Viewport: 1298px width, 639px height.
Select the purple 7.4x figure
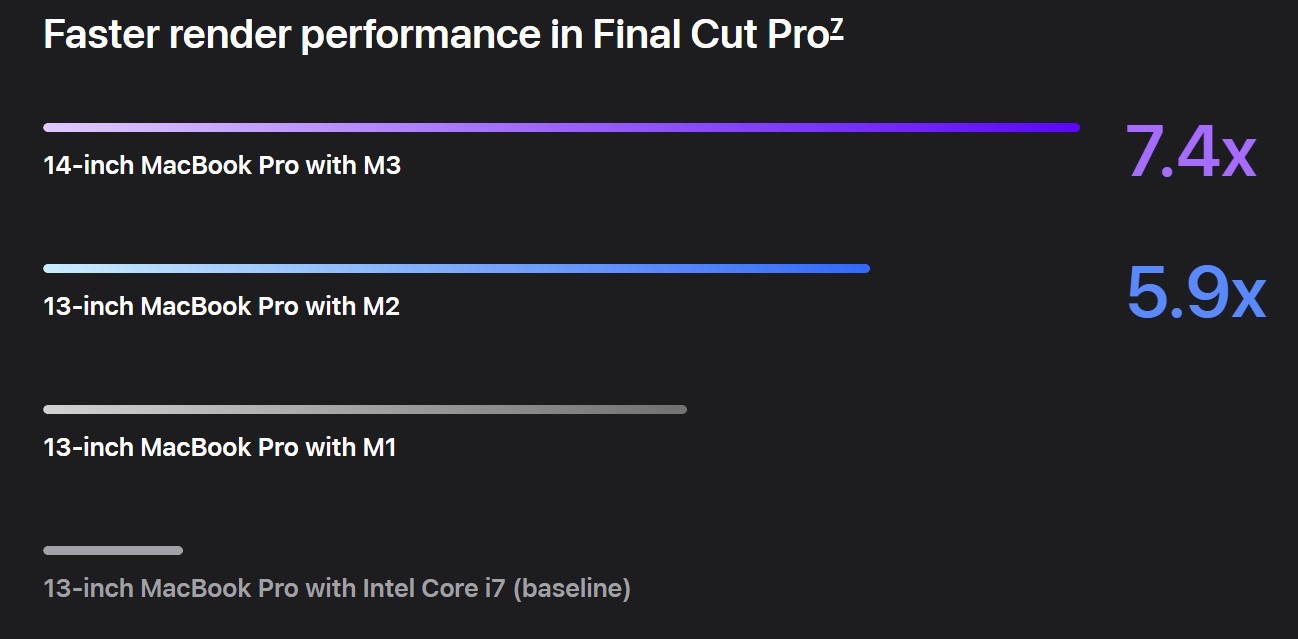pyautogui.click(x=1190, y=153)
